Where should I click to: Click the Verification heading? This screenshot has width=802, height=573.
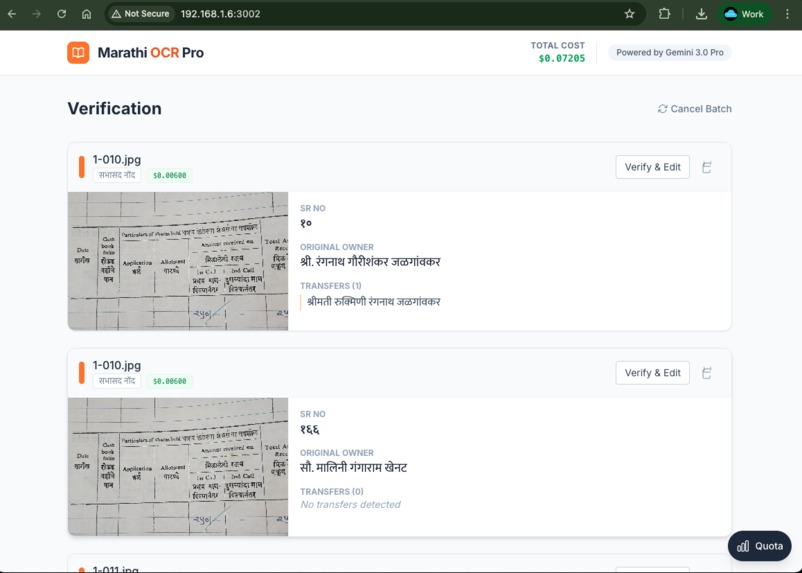[115, 108]
